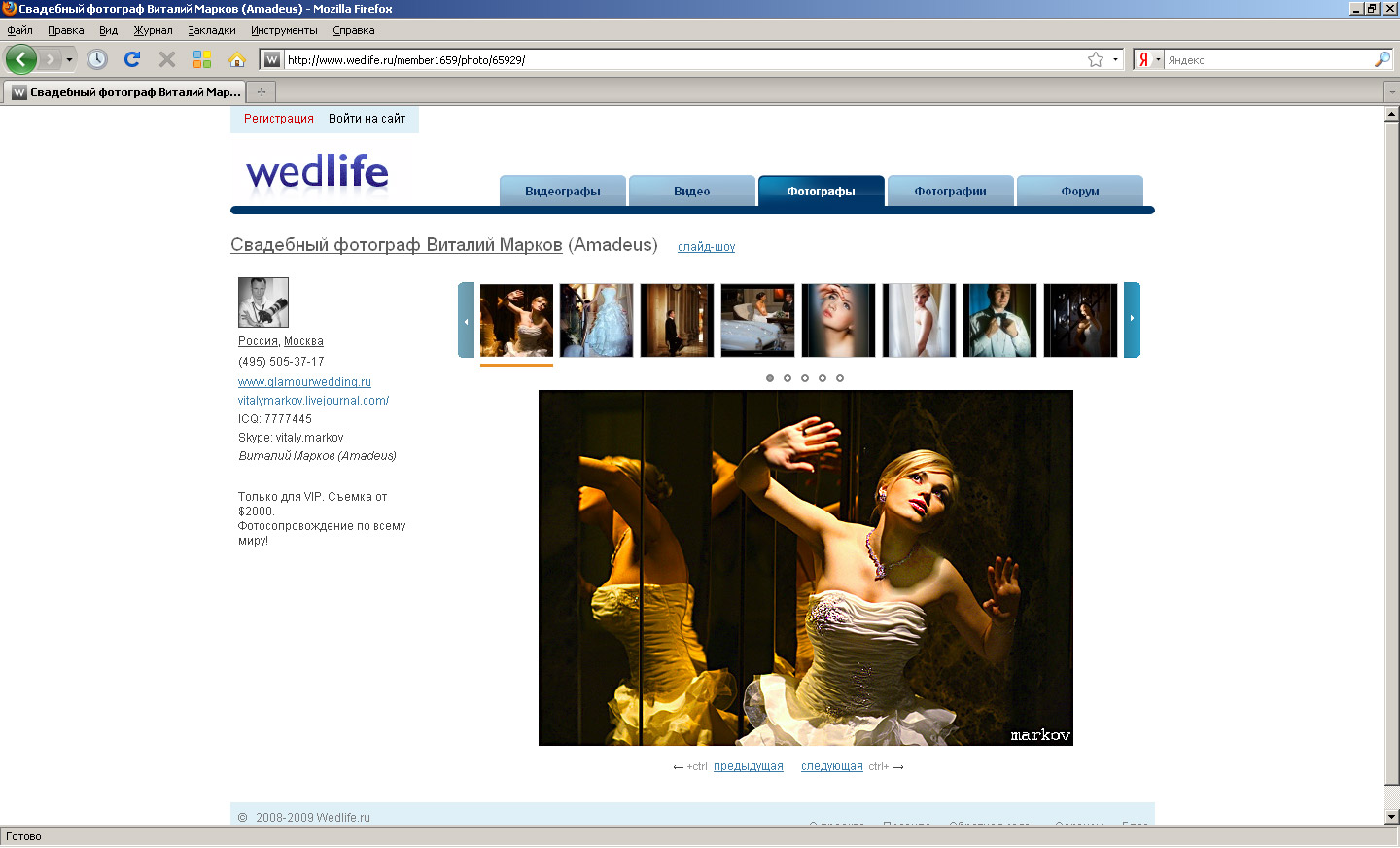1400x848 pixels.
Task: Open the browsing history clock icon
Action: click(97, 59)
